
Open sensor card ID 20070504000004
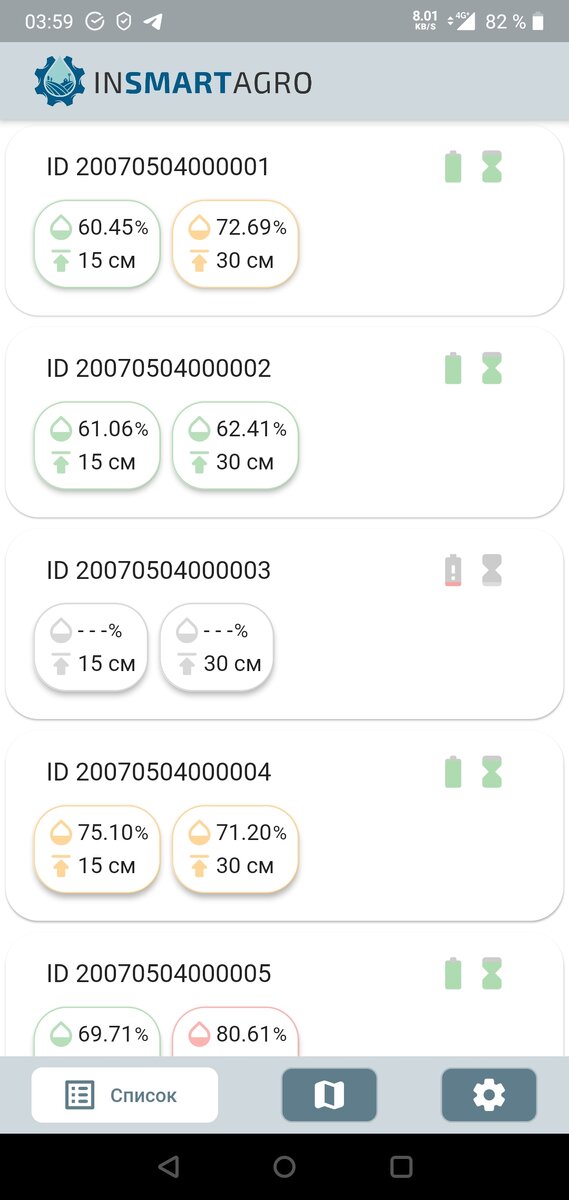284,825
